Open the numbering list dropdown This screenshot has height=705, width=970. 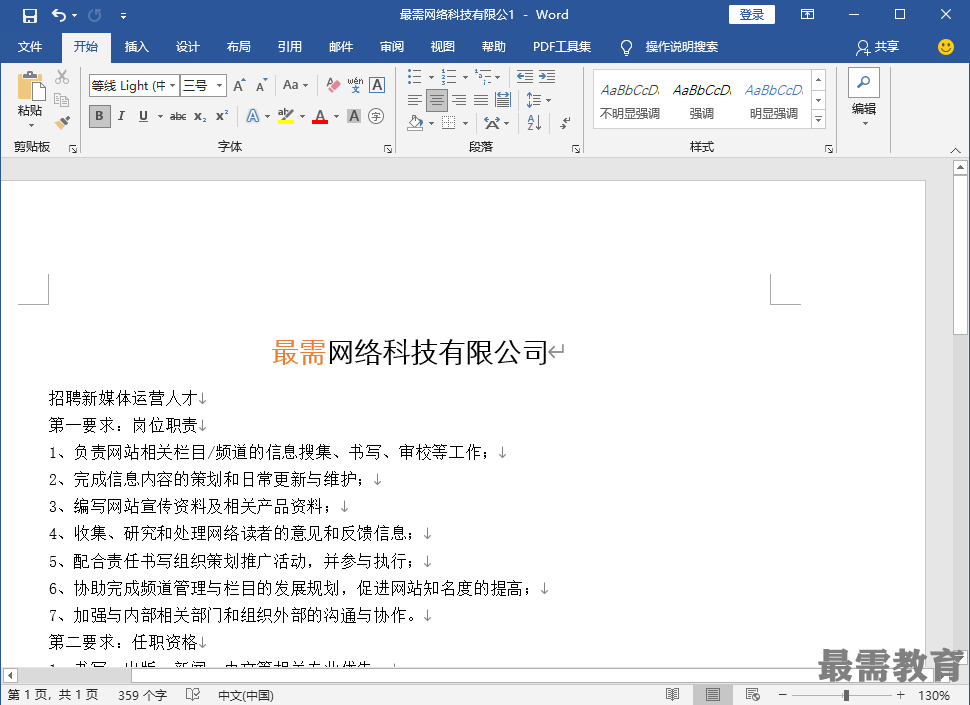[465, 77]
